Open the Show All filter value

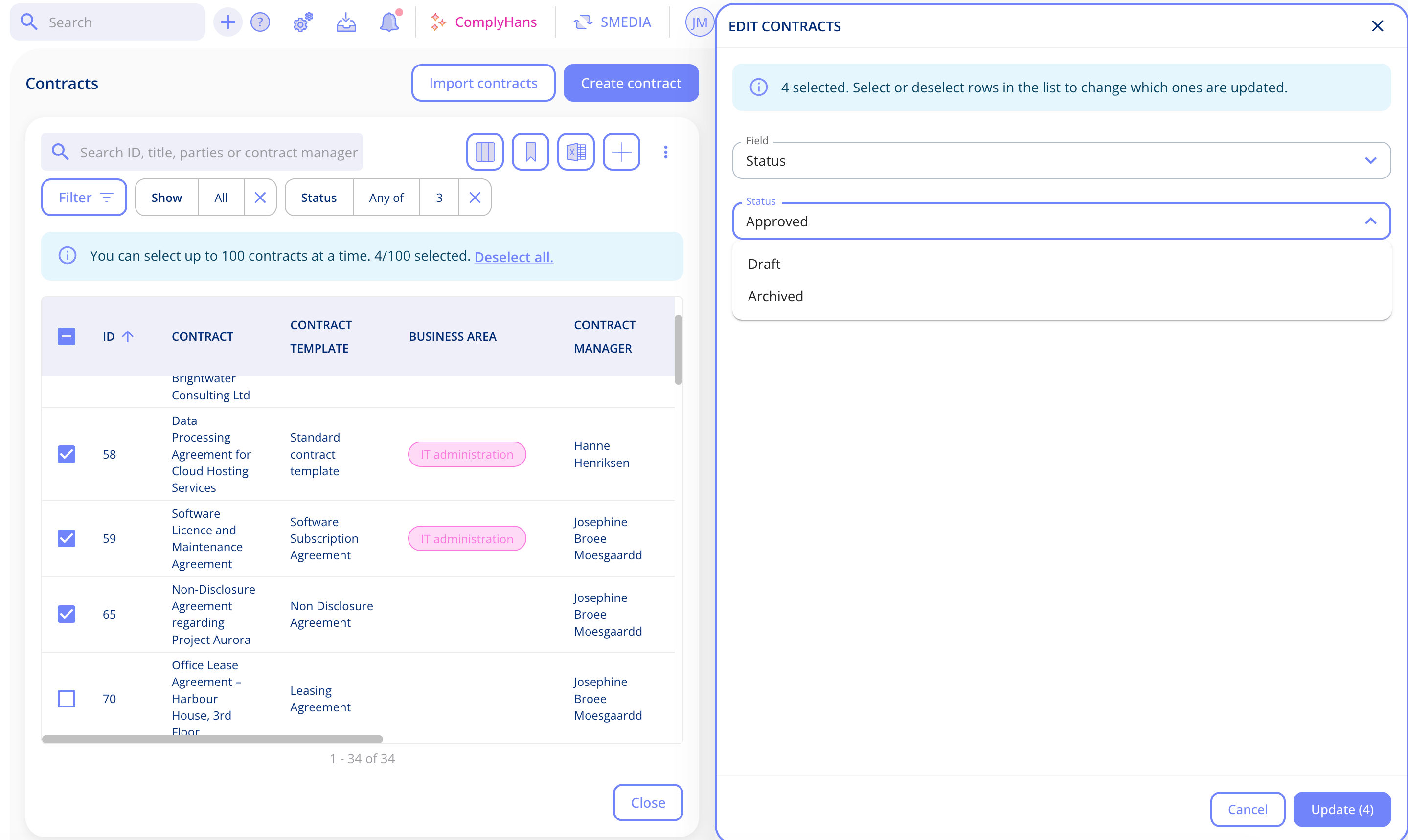221,198
